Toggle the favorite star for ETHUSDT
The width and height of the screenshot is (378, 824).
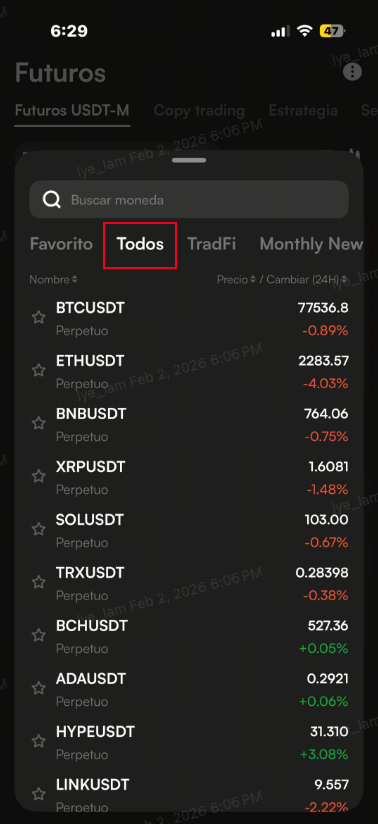tap(38, 370)
